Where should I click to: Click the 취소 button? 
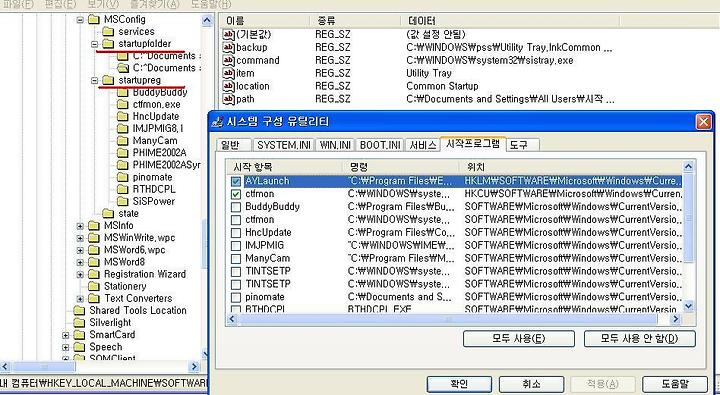click(531, 384)
